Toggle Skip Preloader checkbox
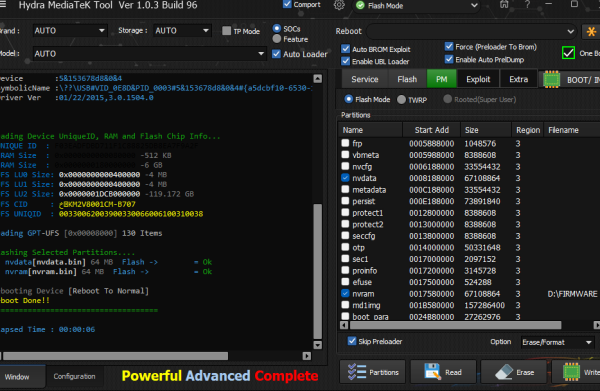This screenshot has height=391, width=600. click(x=352, y=341)
